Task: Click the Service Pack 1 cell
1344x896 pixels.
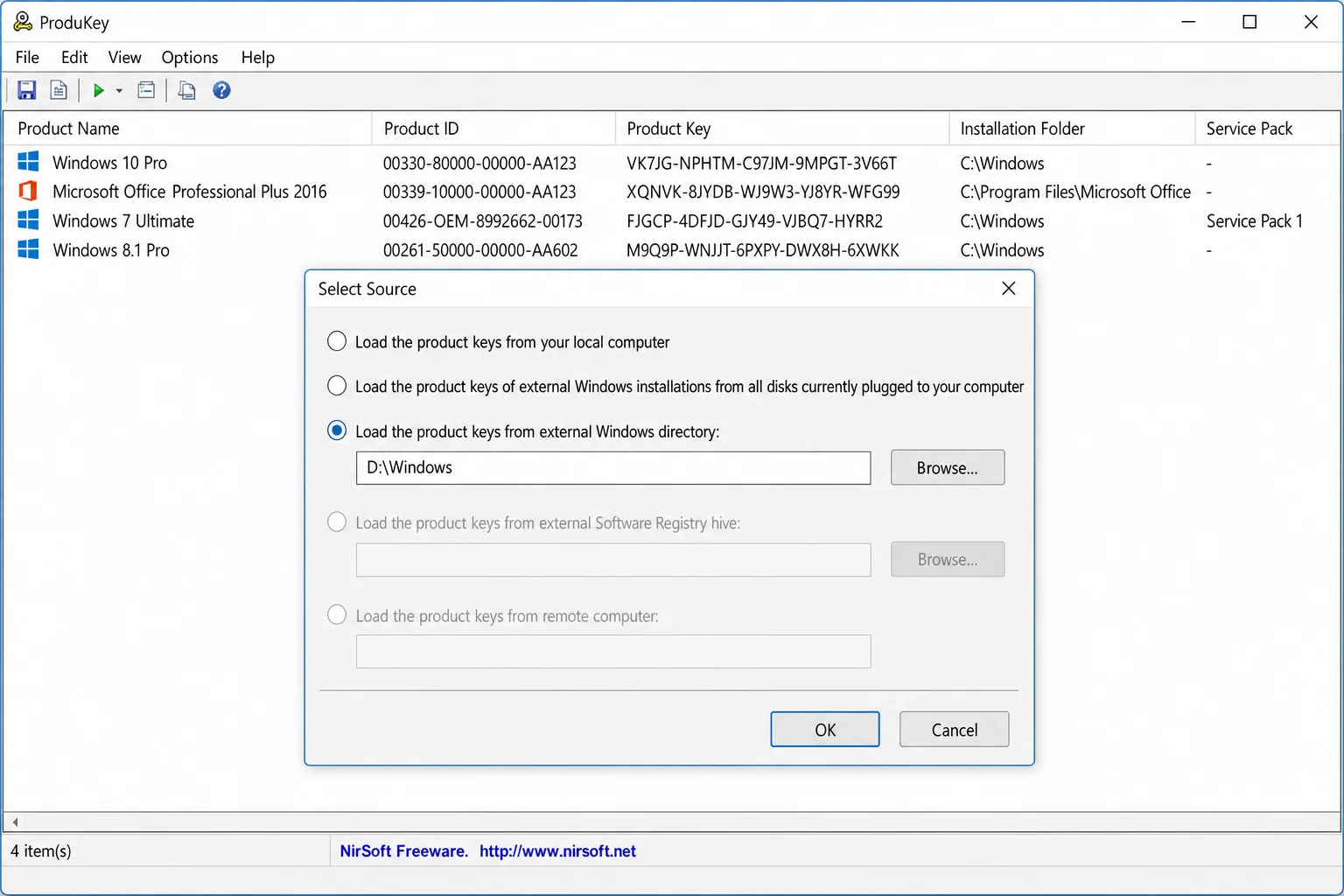Action: pos(1254,221)
